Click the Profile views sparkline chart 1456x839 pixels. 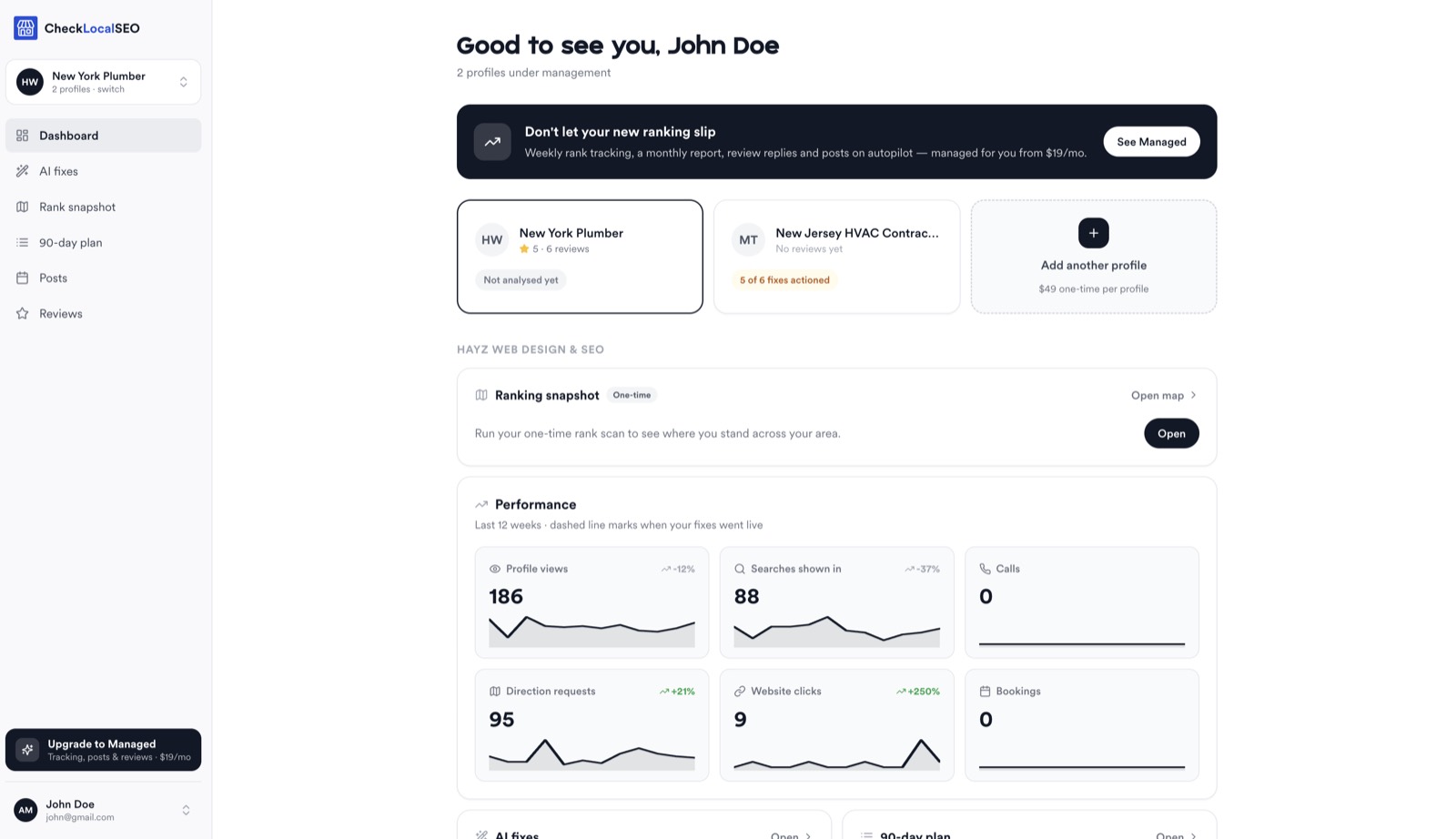[x=591, y=632]
